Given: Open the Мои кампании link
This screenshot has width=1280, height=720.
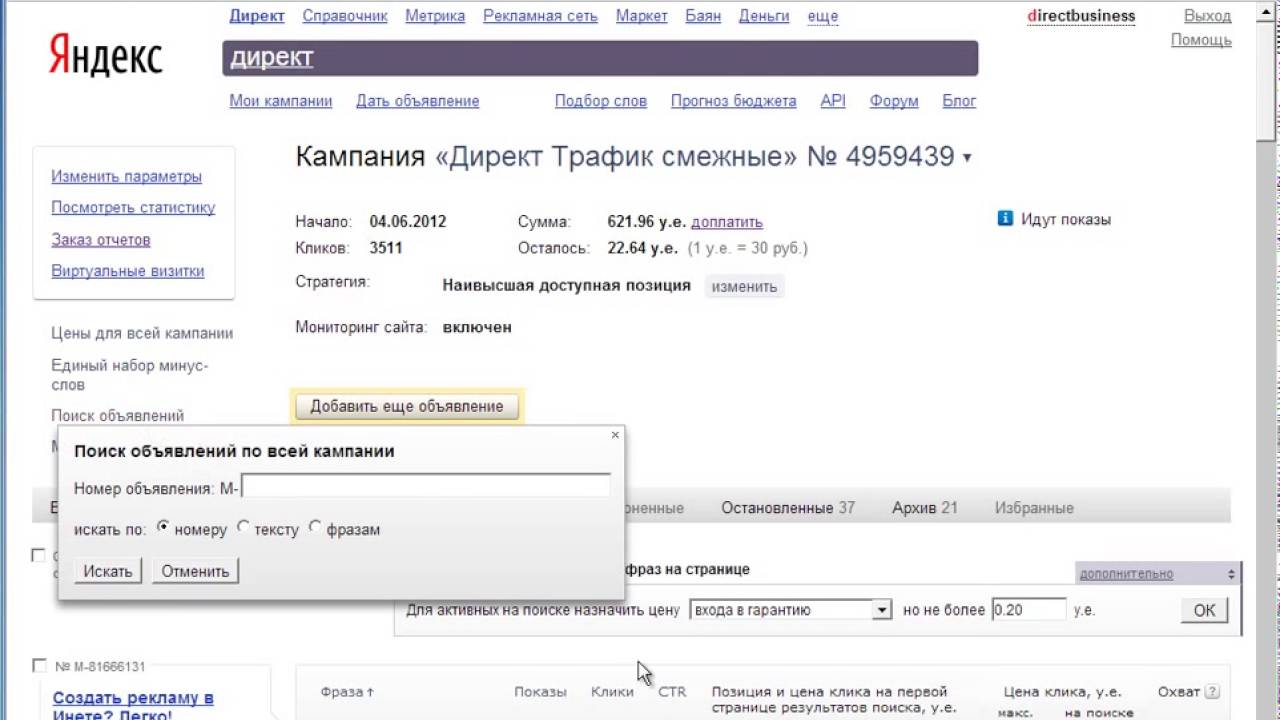Looking at the screenshot, I should pos(281,101).
